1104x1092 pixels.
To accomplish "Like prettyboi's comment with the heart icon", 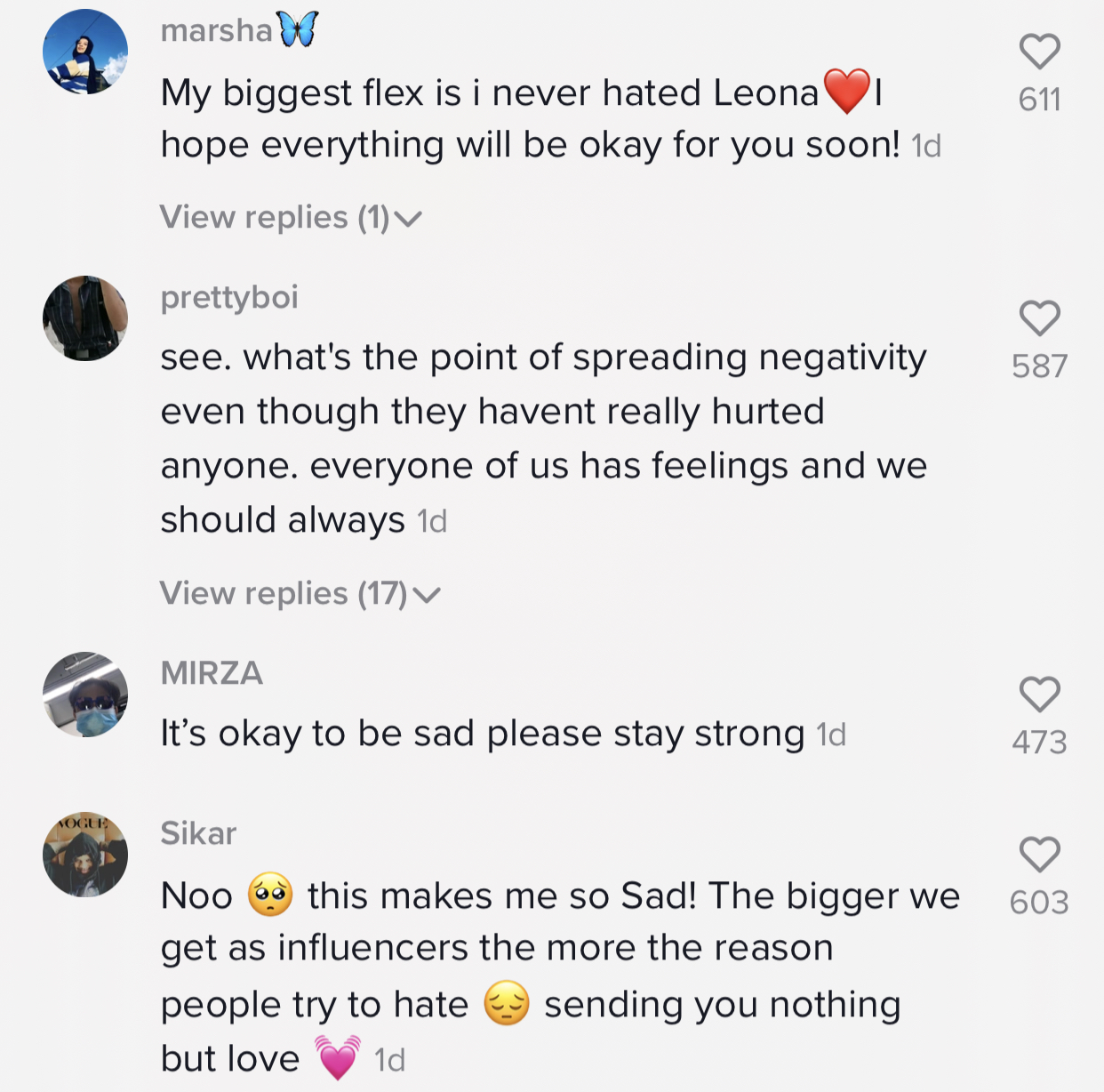I will tap(1039, 318).
